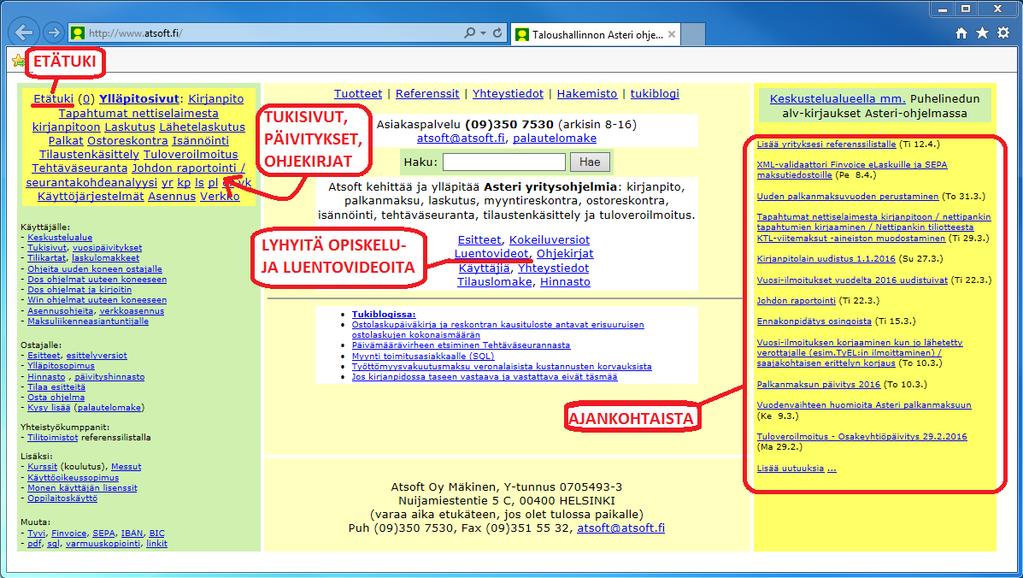1023x578 pixels.
Task: Open Päivämäärävirheen etsiminen Tehtäväseurannasta post
Action: pos(461,346)
